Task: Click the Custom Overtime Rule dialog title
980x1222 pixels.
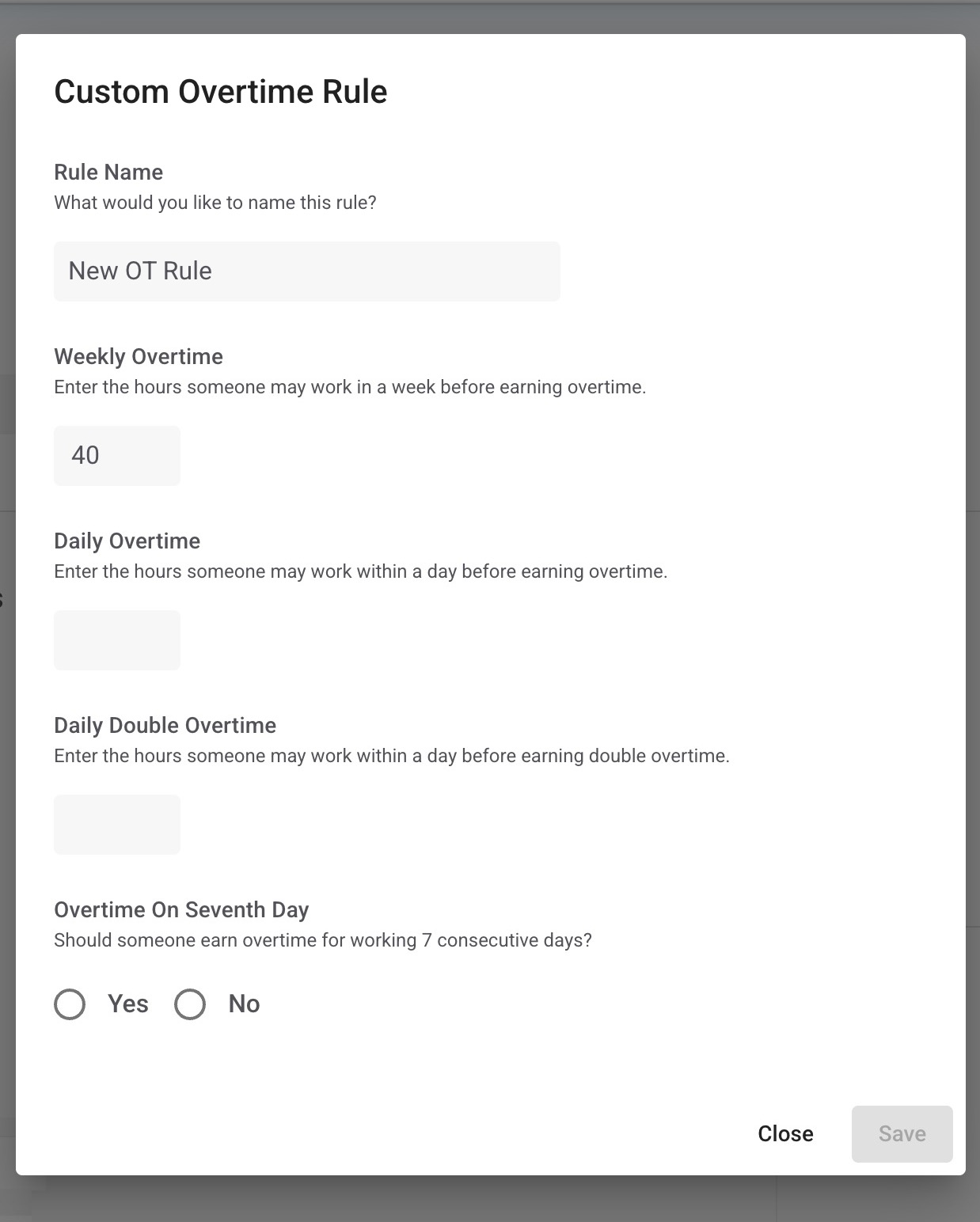Action: [x=221, y=91]
